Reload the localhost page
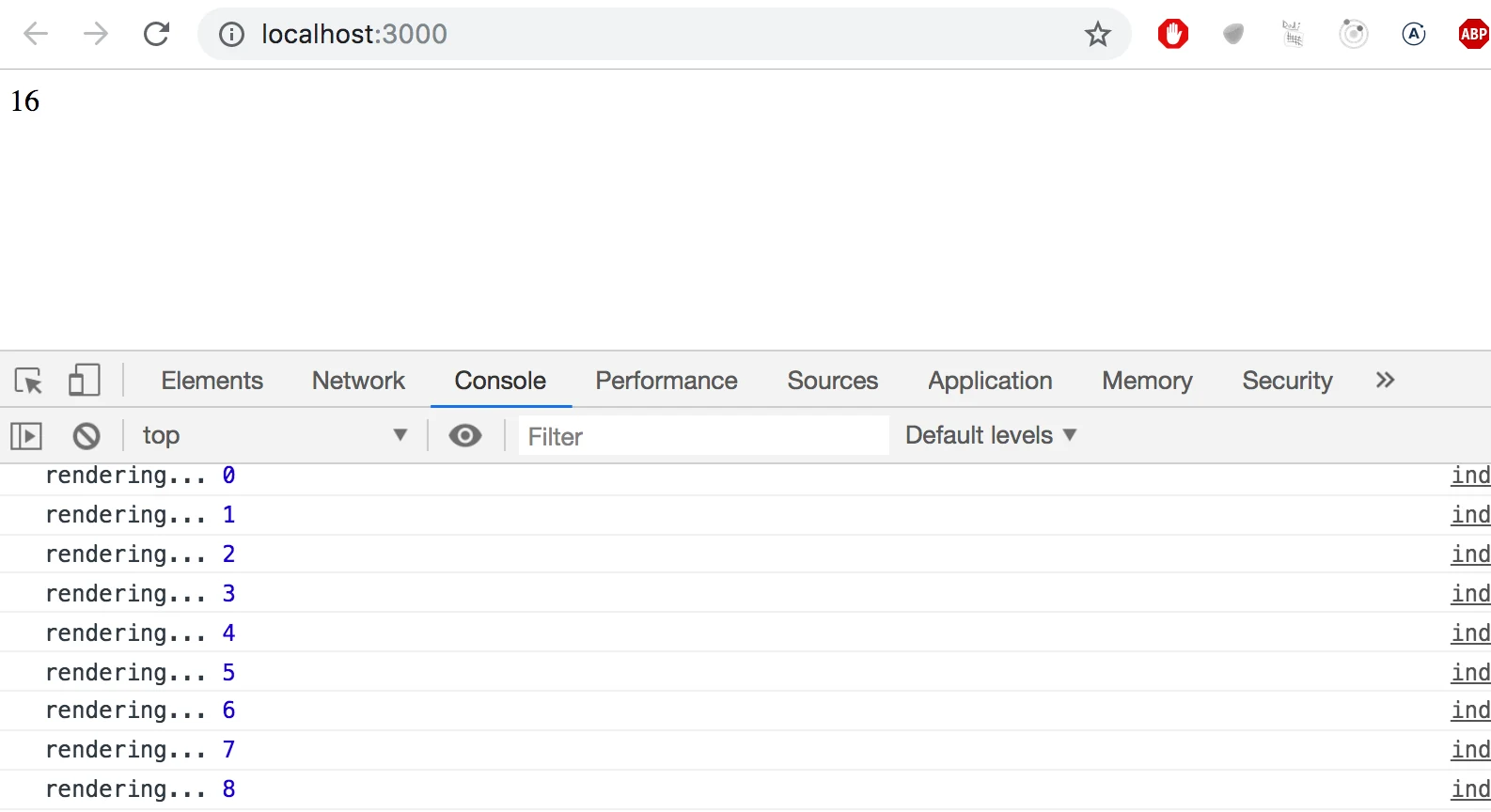The height and width of the screenshot is (812, 1491). [156, 35]
